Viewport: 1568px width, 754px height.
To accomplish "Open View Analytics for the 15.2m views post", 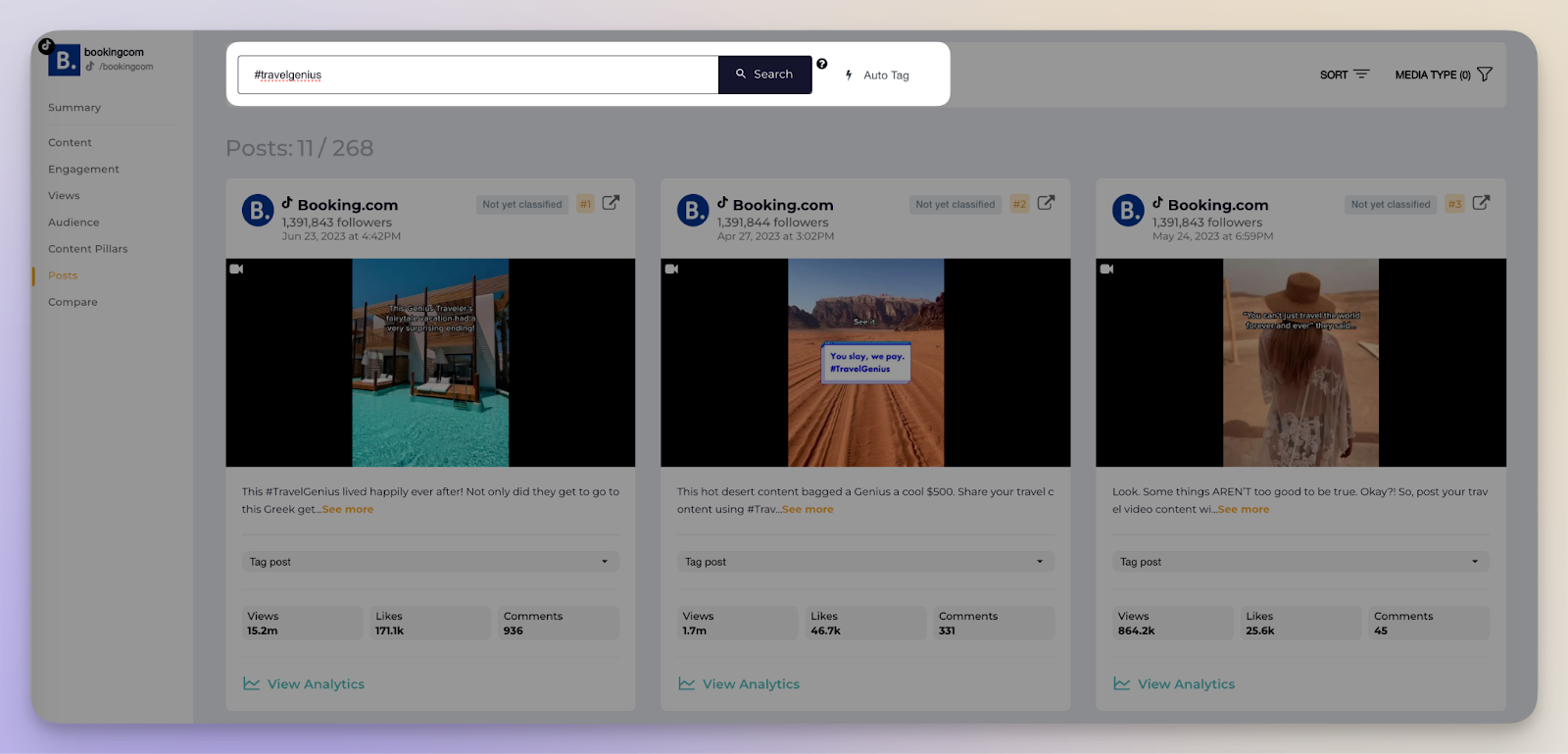I will click(304, 684).
